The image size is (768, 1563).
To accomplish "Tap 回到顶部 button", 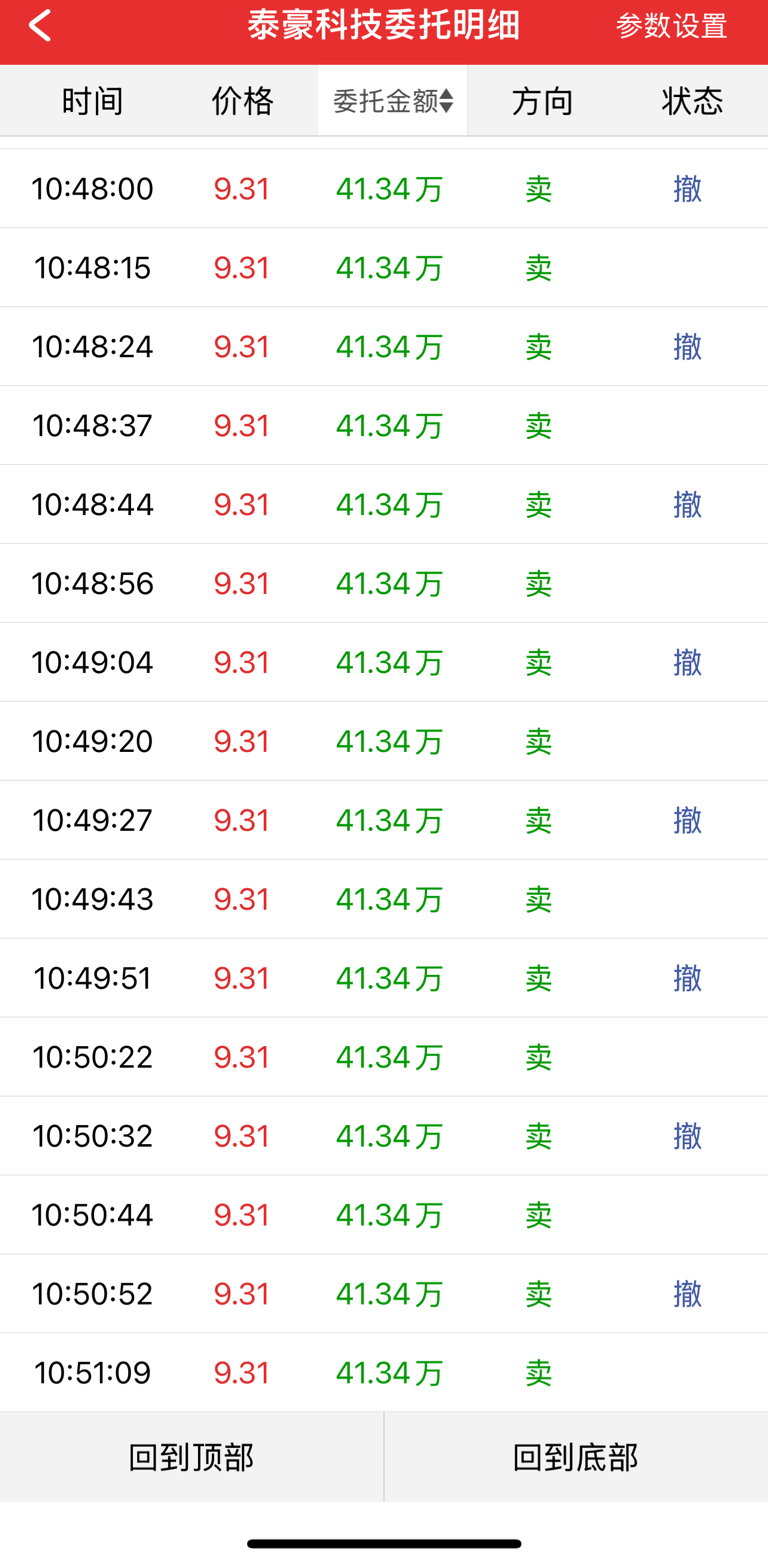I will [191, 1457].
